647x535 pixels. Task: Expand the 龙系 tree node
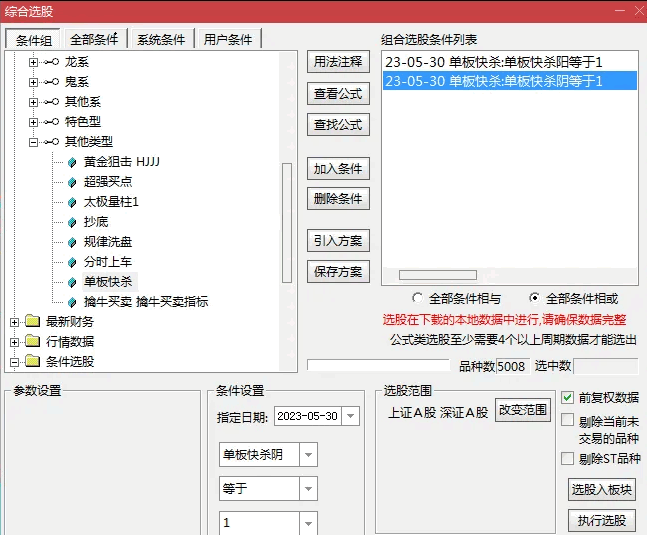click(x=33, y=62)
